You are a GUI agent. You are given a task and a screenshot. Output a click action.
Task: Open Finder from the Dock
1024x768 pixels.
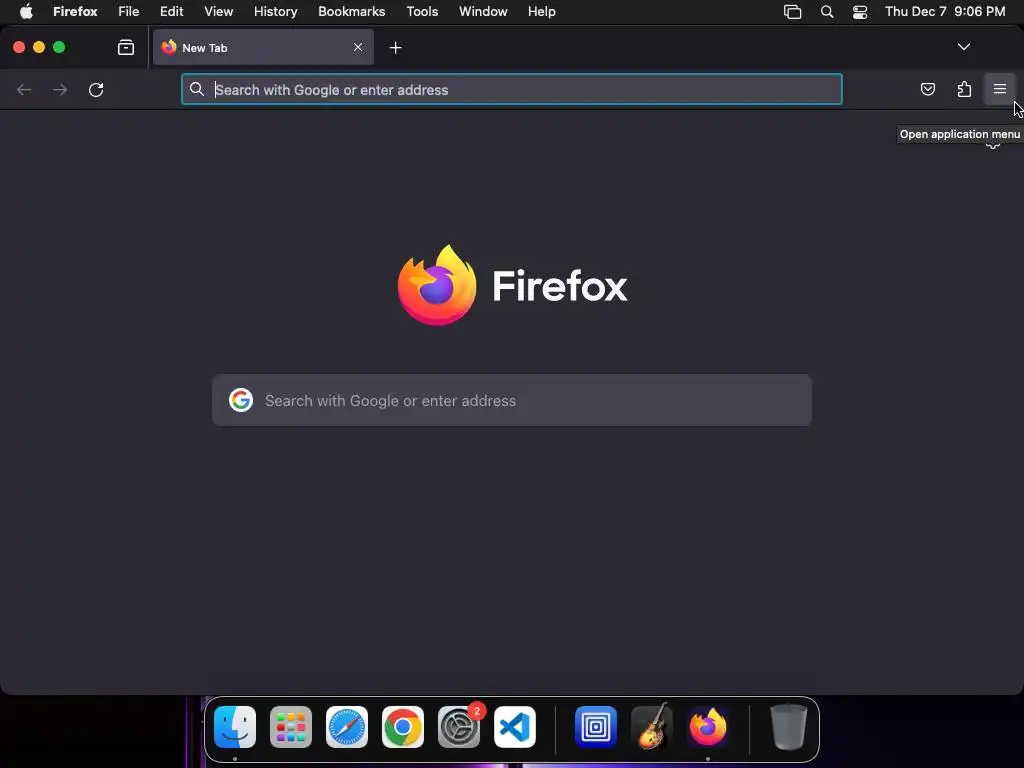point(235,726)
